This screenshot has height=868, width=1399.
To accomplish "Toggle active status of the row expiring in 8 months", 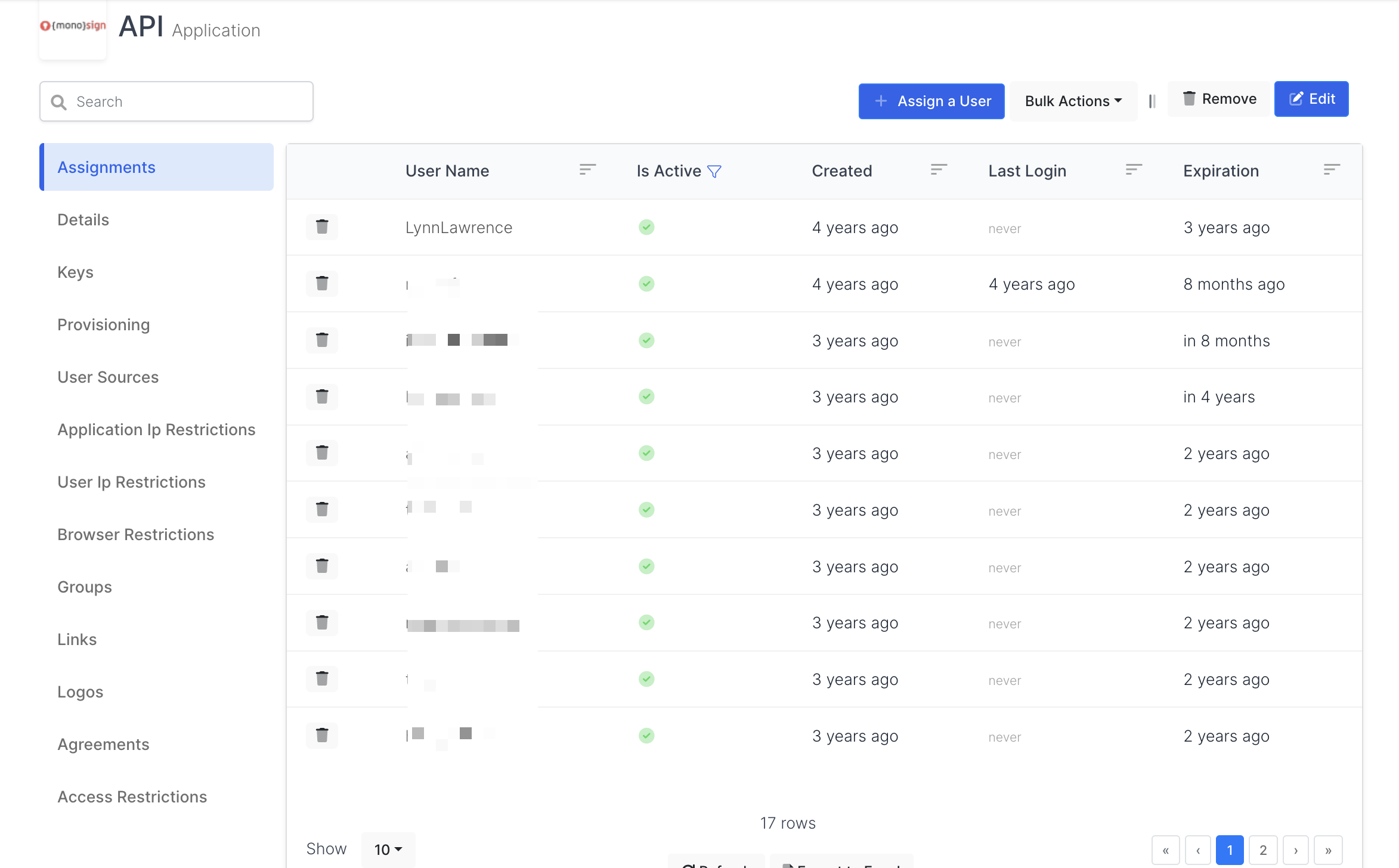I will click(x=646, y=340).
